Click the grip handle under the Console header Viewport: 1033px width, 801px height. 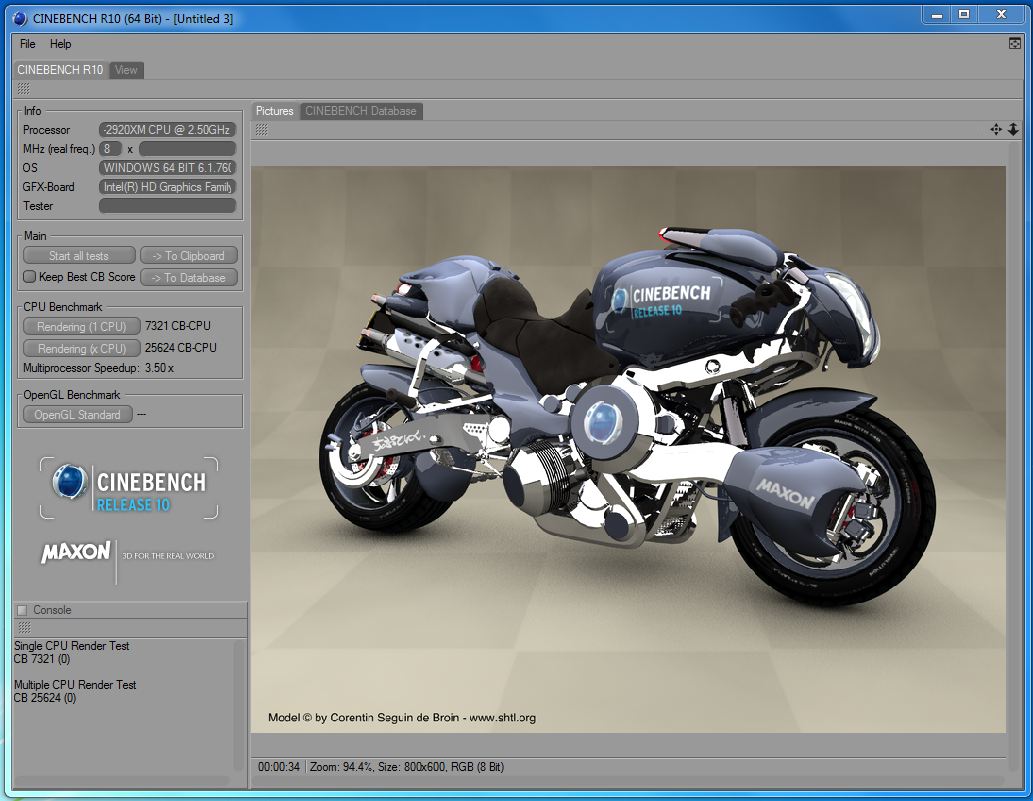(x=24, y=628)
